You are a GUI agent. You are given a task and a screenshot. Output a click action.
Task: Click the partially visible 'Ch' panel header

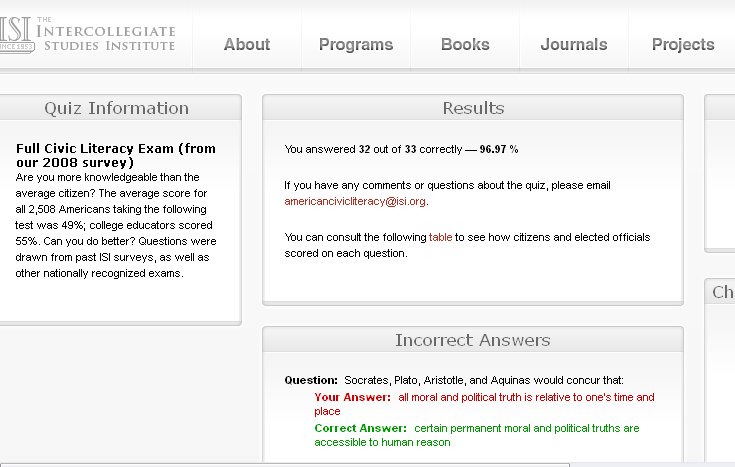(722, 292)
